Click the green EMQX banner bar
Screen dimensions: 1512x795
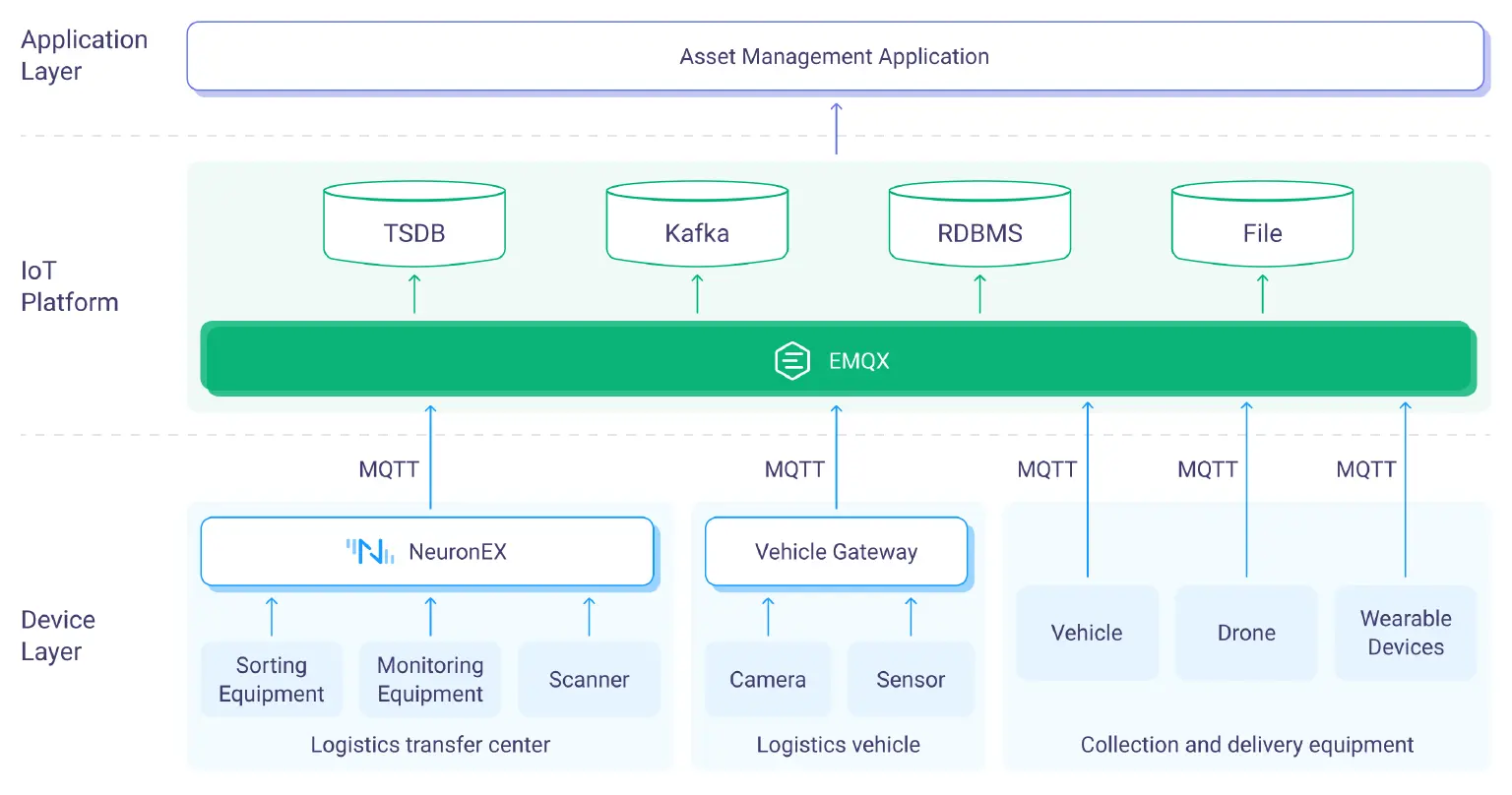coord(836,360)
